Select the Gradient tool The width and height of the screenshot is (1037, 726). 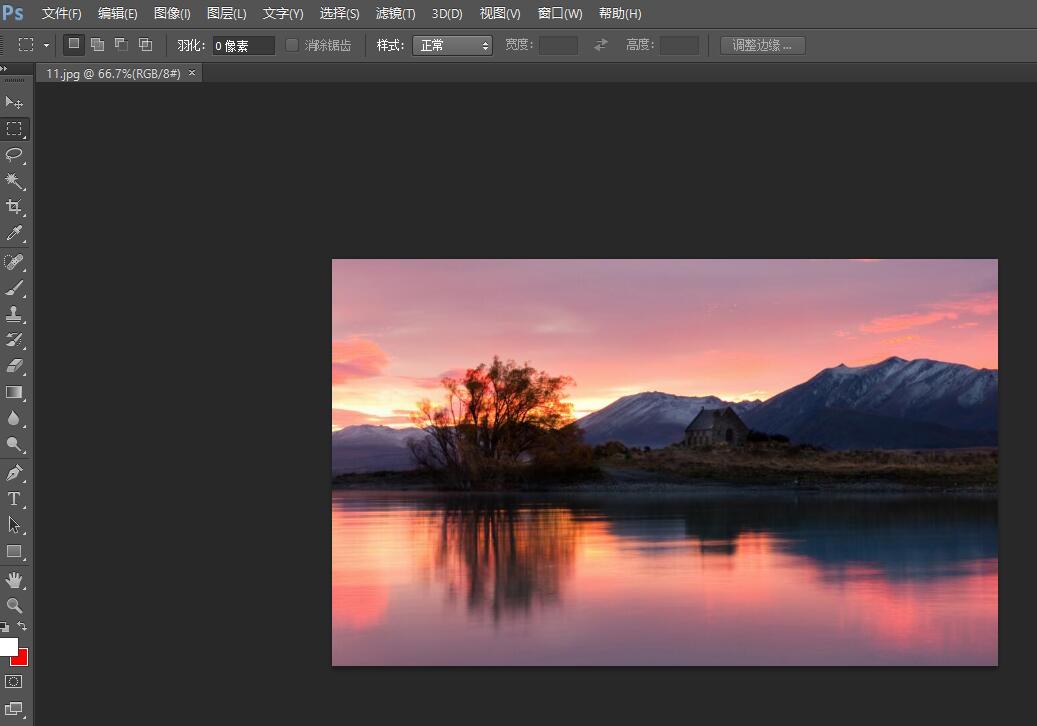pyautogui.click(x=14, y=392)
